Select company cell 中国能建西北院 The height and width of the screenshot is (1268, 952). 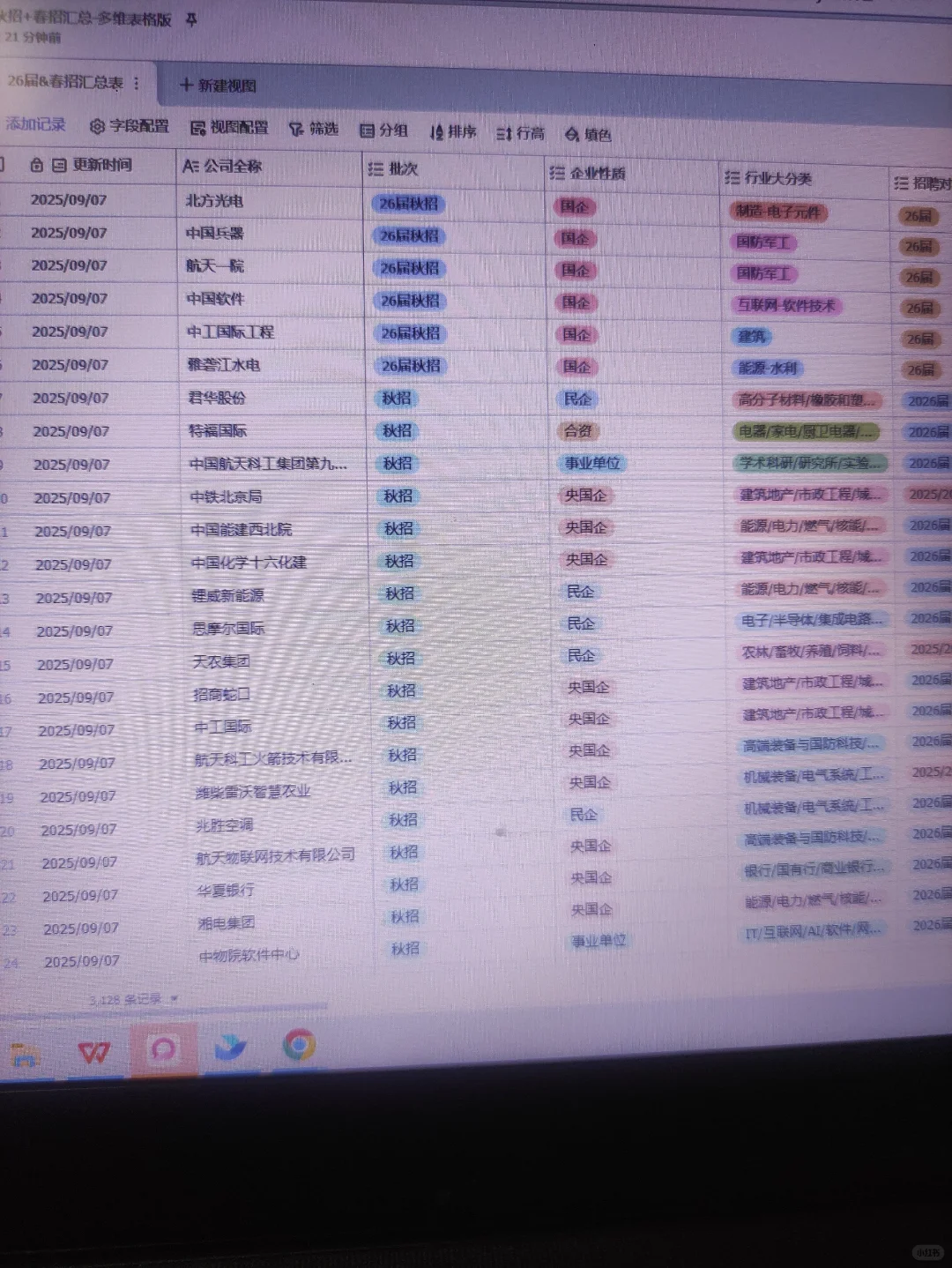(241, 530)
